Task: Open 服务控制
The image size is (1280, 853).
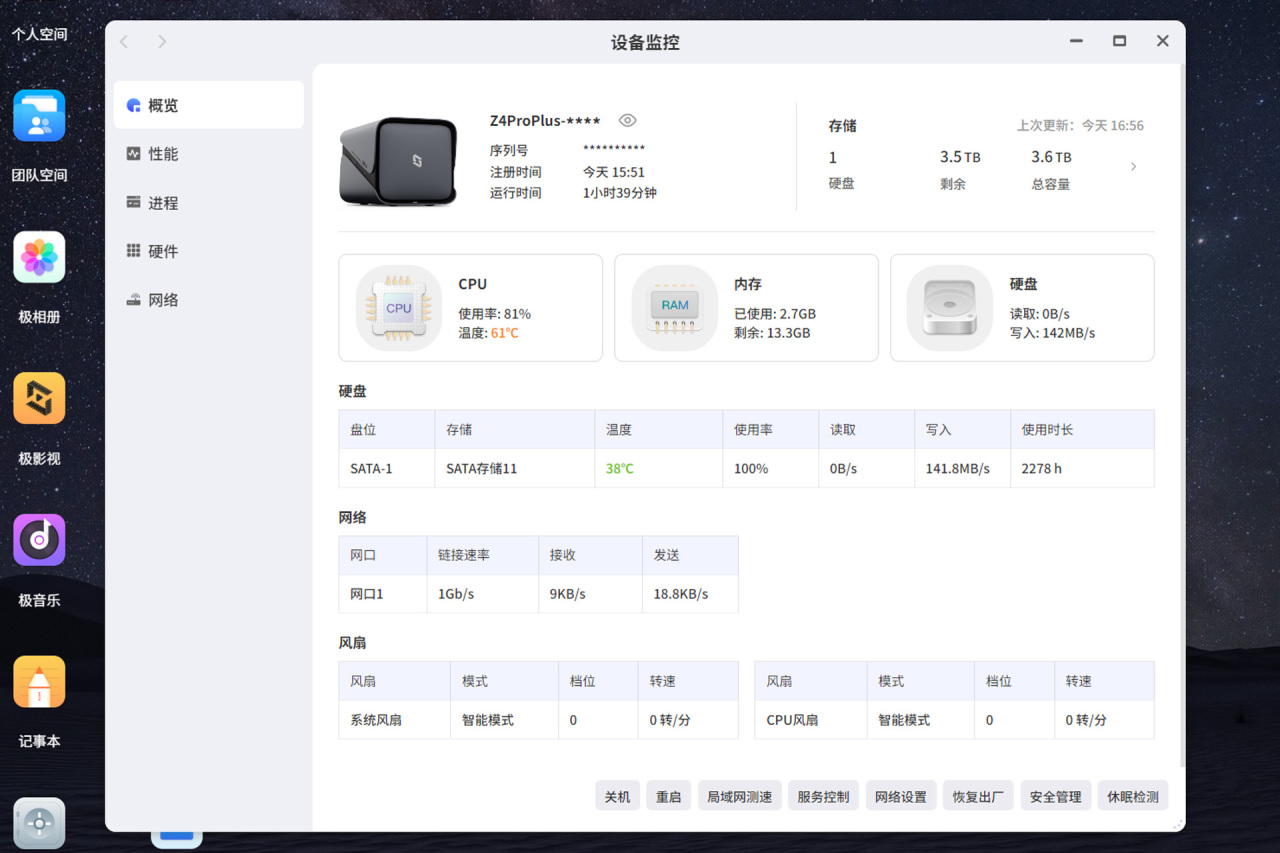Action: (x=824, y=796)
